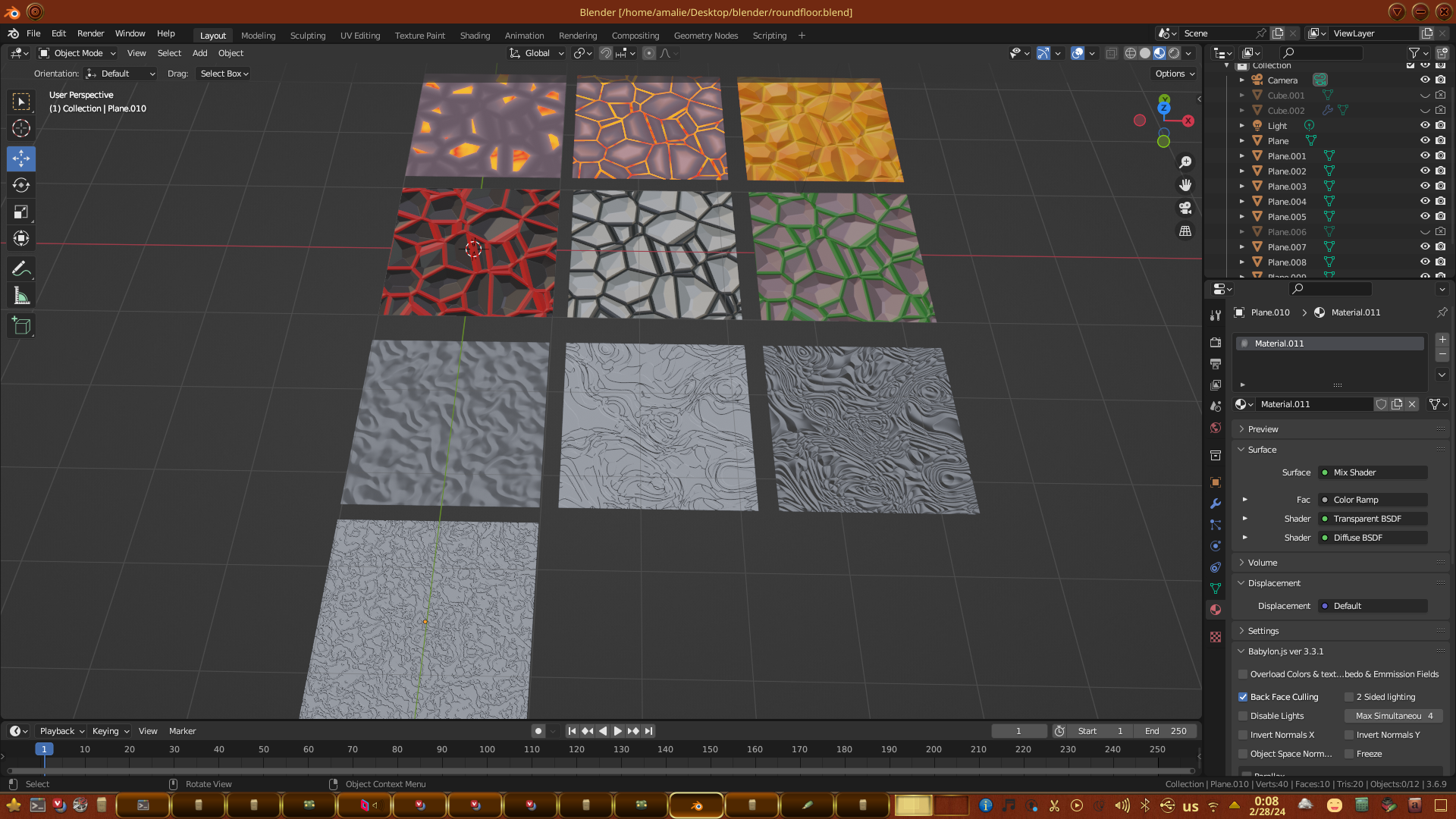Open the Modifier properties wrench tab
This screenshot has width=1456, height=819.
[1216, 504]
